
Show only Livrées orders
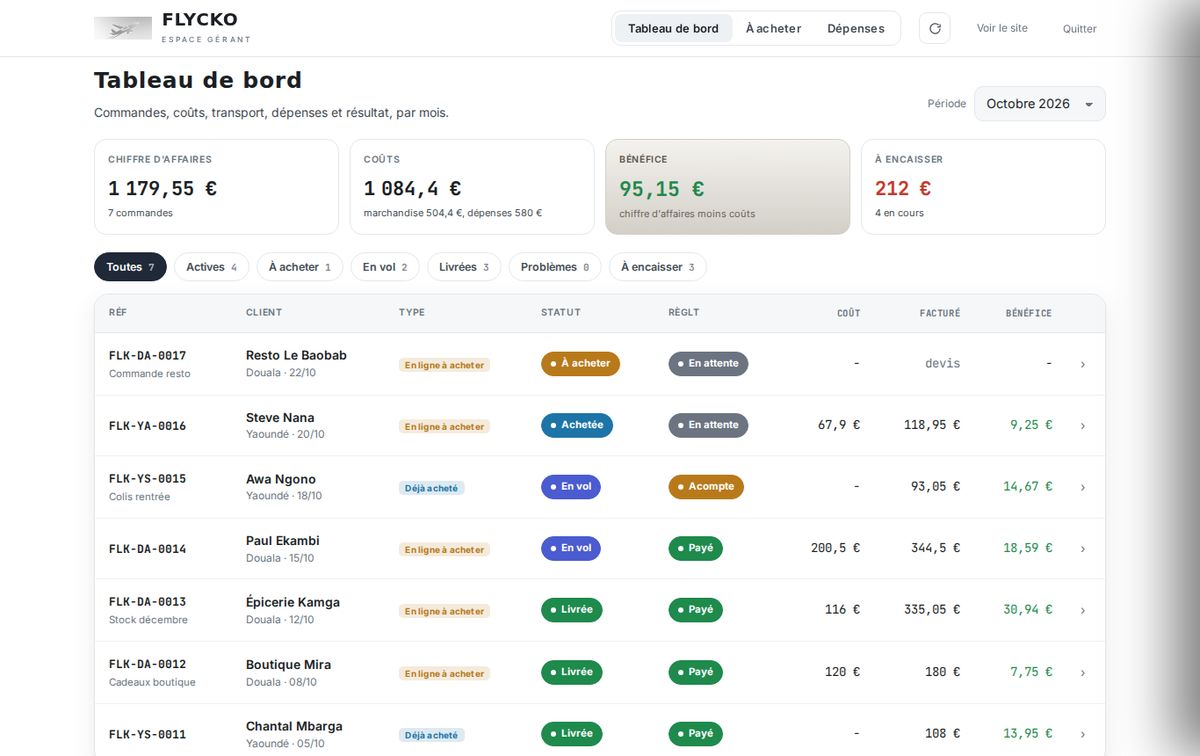coord(464,267)
